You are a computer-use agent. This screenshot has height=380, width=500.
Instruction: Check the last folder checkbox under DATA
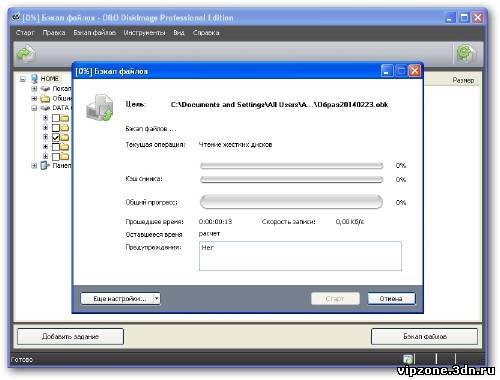pos(56,156)
